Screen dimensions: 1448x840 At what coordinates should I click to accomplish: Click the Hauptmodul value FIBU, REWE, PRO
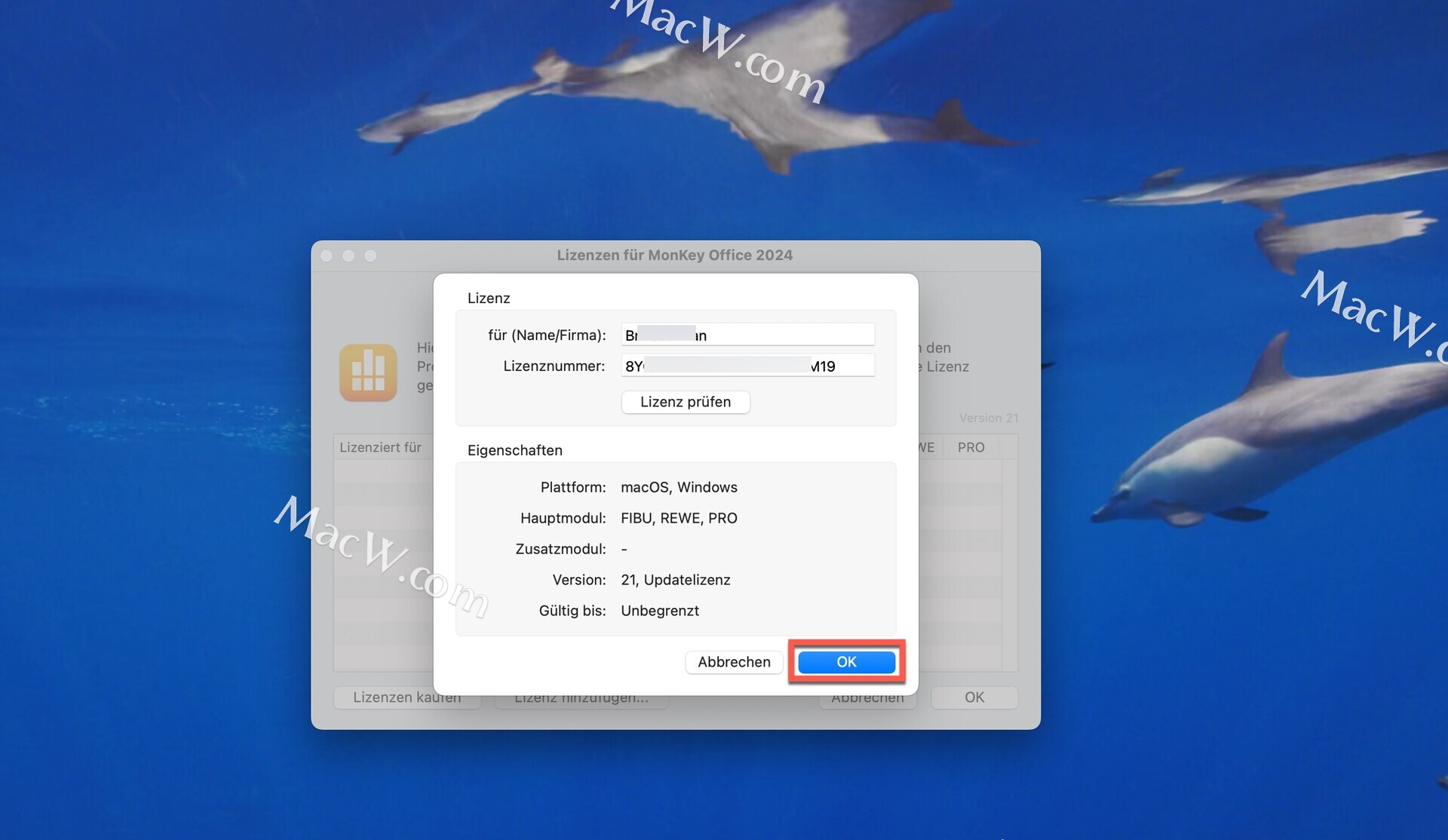(x=679, y=518)
